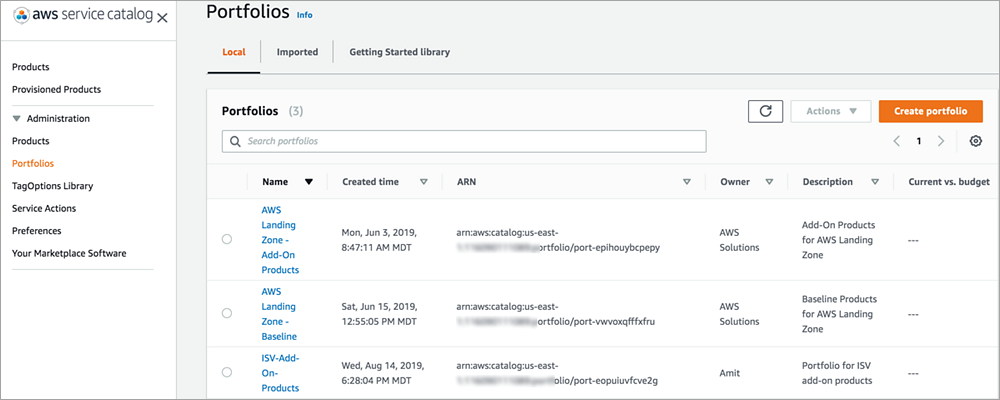Select ISV-Add-On-Products portfolio radio
The height and width of the screenshot is (400, 1000).
pyautogui.click(x=226, y=372)
